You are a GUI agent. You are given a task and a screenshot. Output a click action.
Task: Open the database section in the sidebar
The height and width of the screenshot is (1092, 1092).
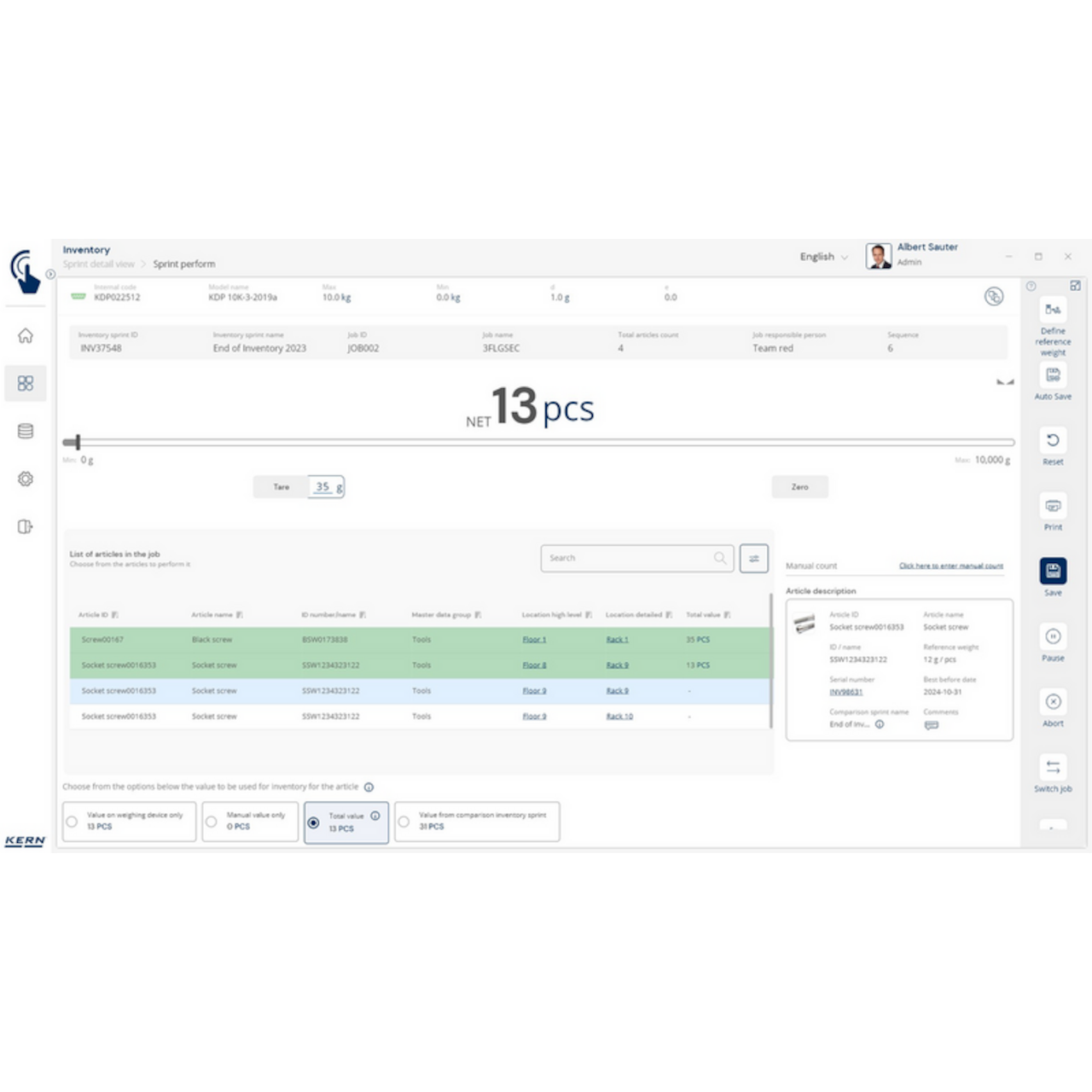(x=26, y=431)
